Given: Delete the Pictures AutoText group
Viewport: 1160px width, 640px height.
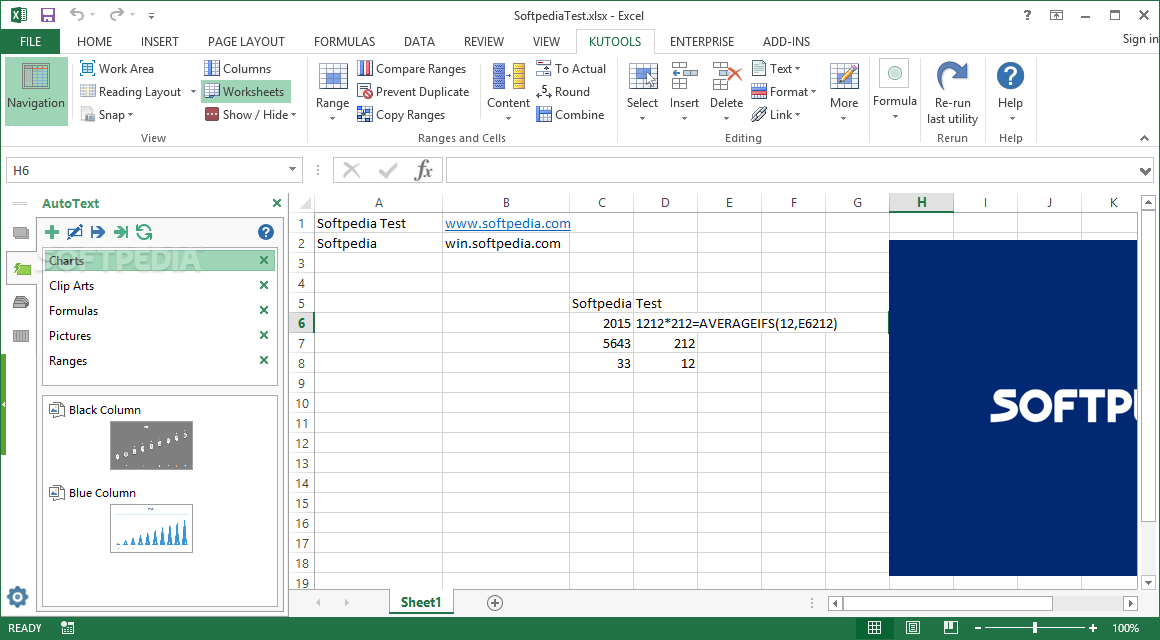Looking at the screenshot, I should [x=263, y=336].
